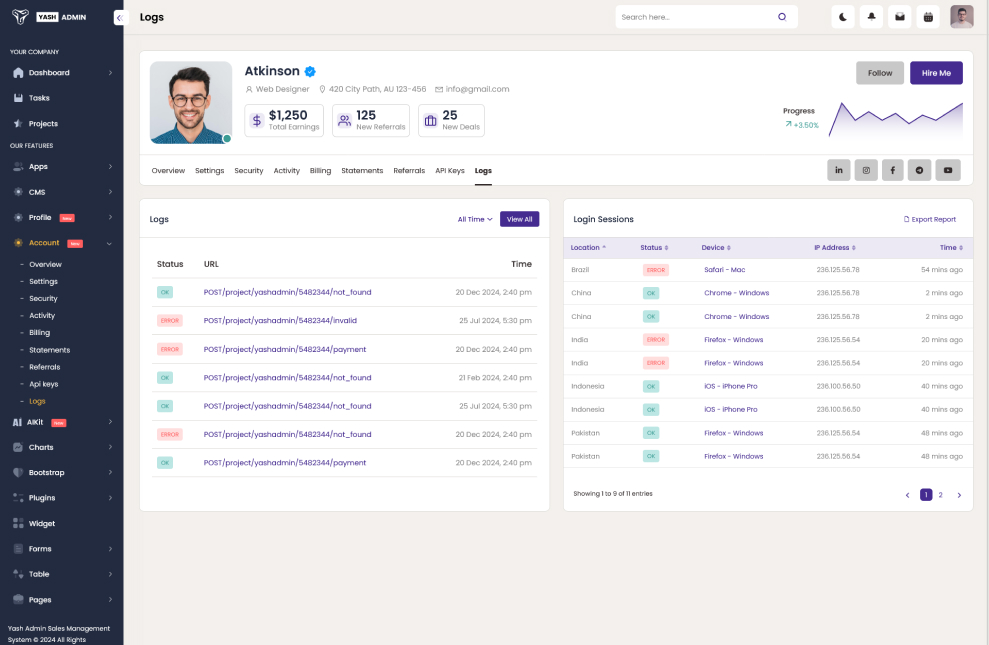
Task: Switch to the API Keys profile tab
Action: point(450,171)
